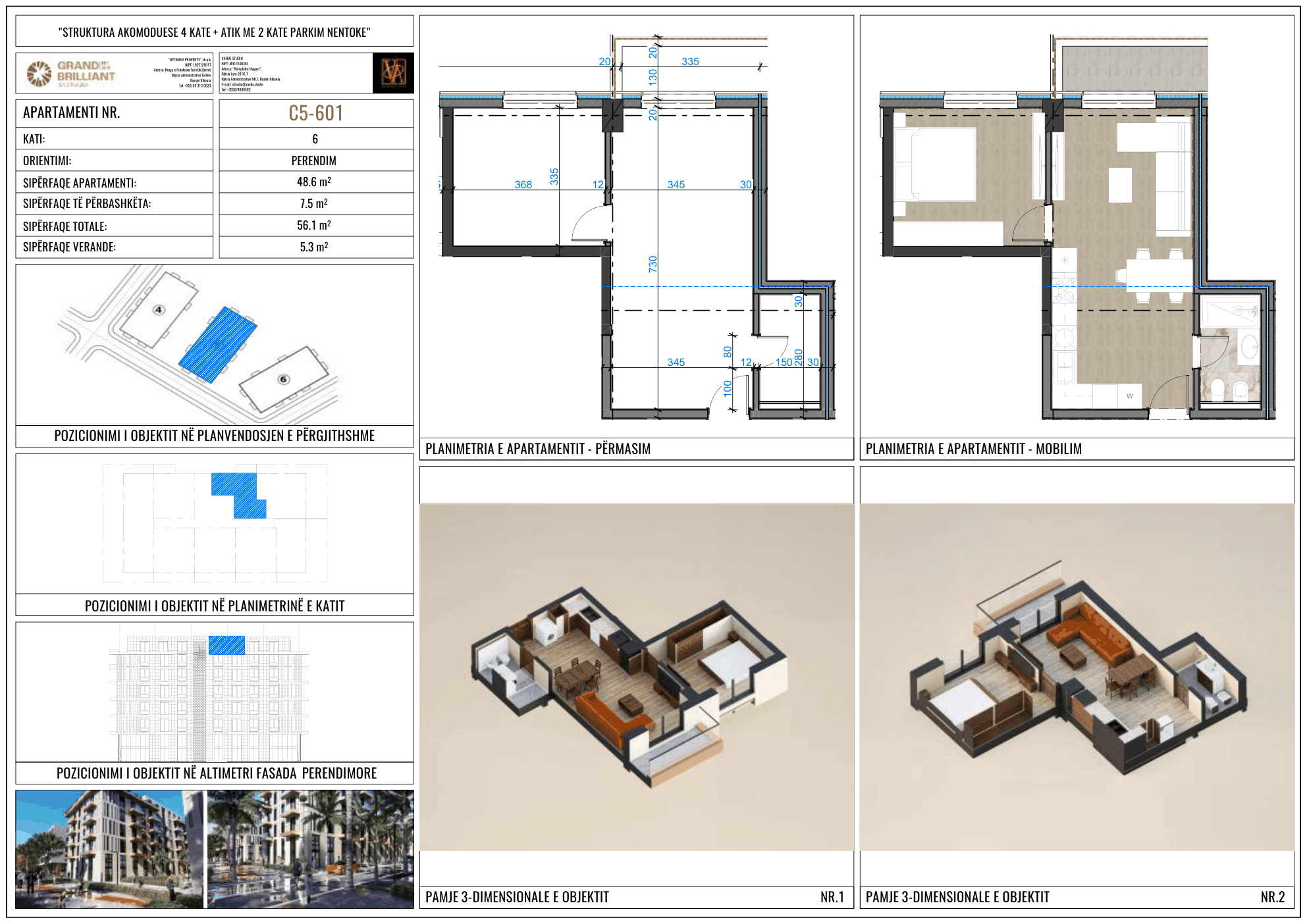The width and height of the screenshot is (1307, 924).
Task: Select the total surface 56.1 m²
Action: tap(314, 225)
